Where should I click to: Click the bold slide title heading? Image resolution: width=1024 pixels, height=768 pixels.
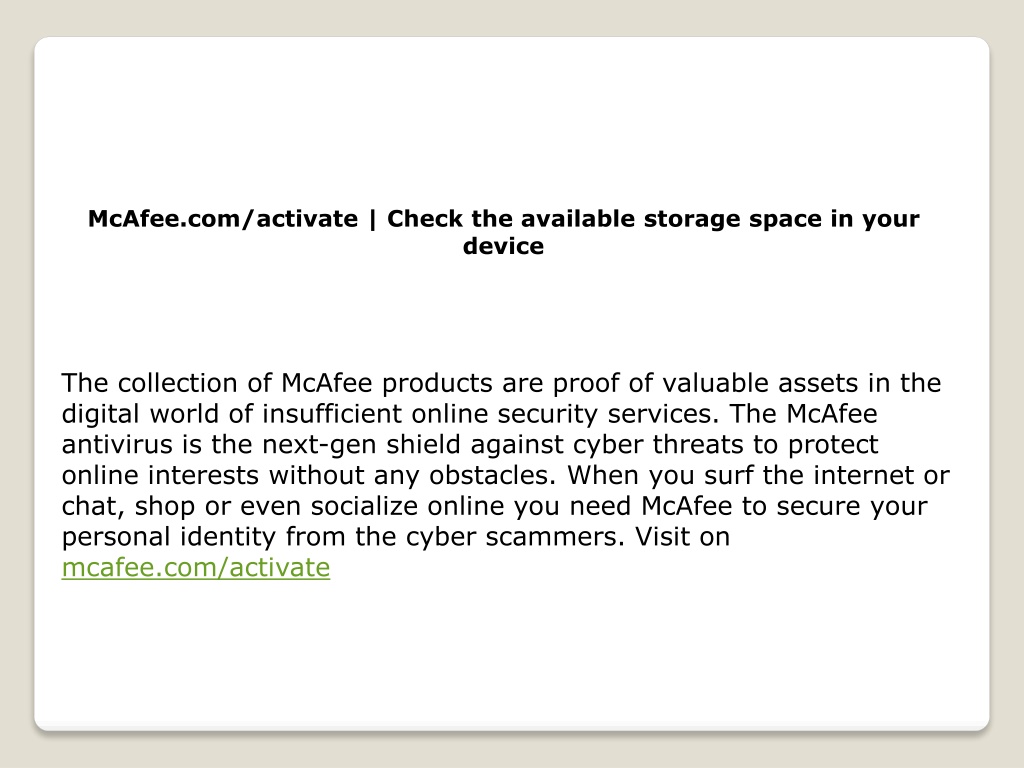coord(504,232)
